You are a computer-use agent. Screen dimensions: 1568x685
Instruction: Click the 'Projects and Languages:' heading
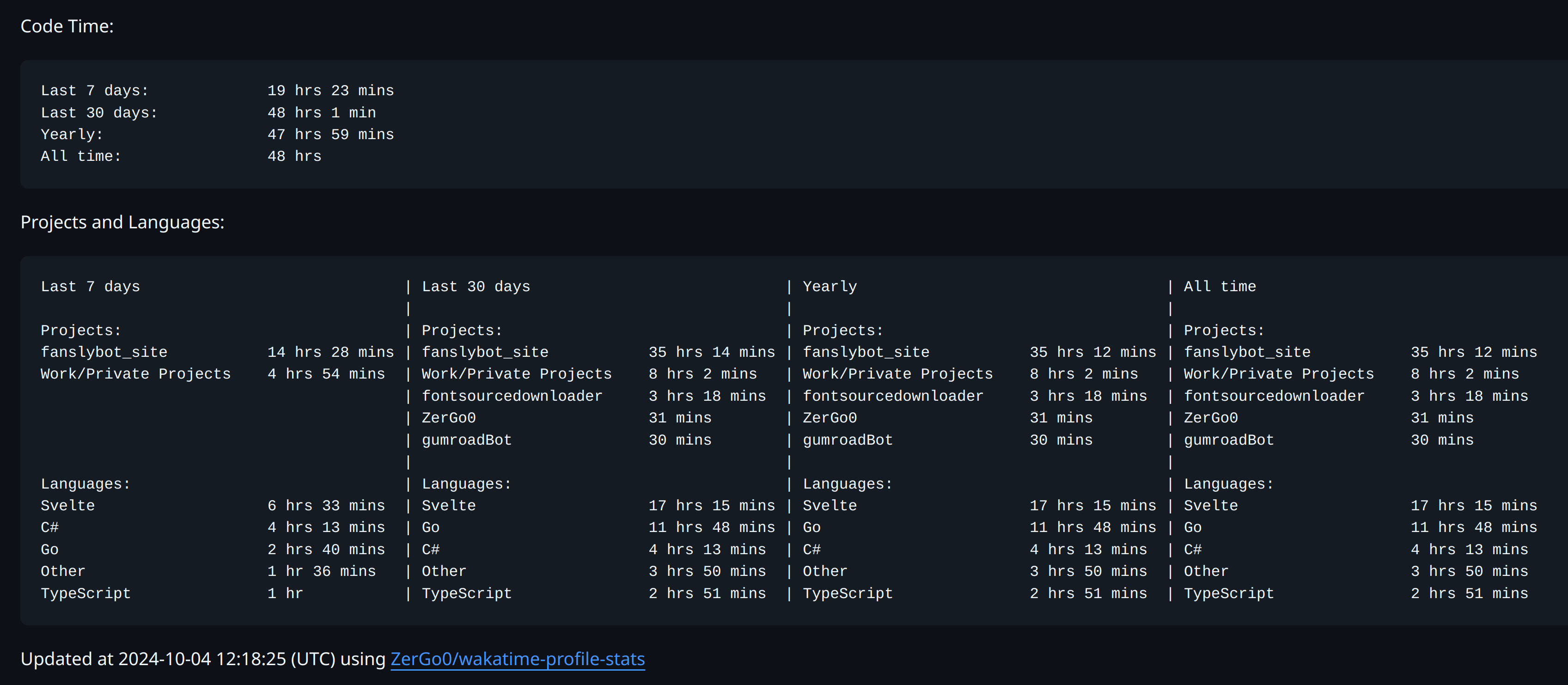pyautogui.click(x=122, y=222)
